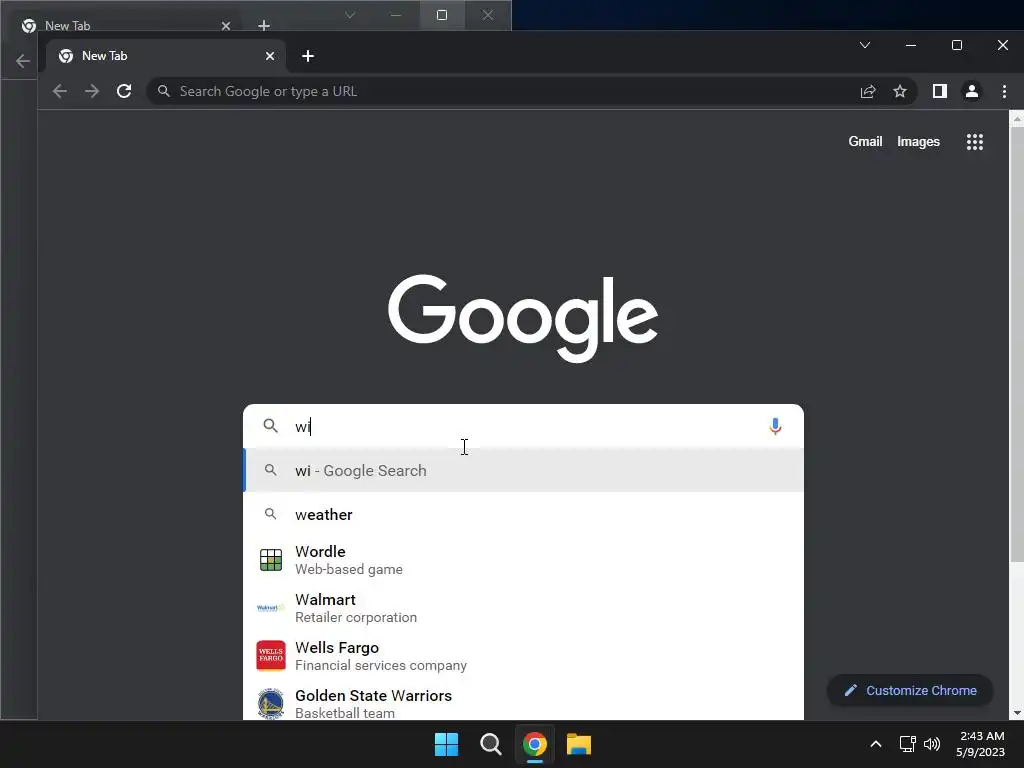Show hidden system tray icons

(876, 744)
